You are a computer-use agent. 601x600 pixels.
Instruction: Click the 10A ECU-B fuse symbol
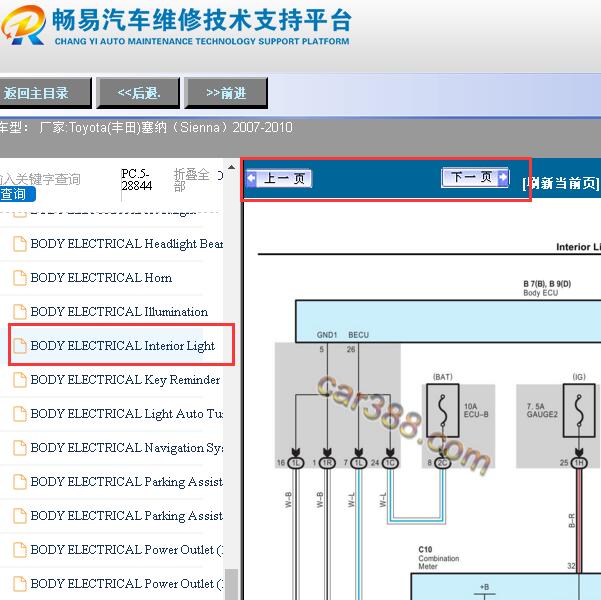click(x=443, y=410)
